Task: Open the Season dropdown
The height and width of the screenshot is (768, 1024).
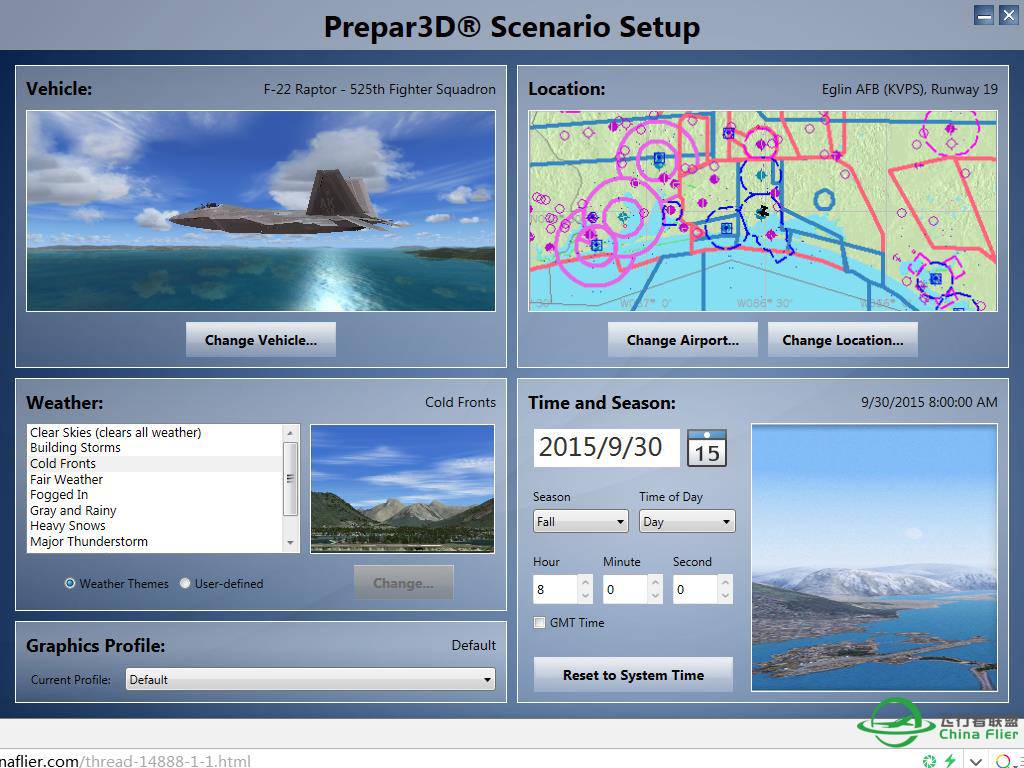Action: [x=580, y=521]
